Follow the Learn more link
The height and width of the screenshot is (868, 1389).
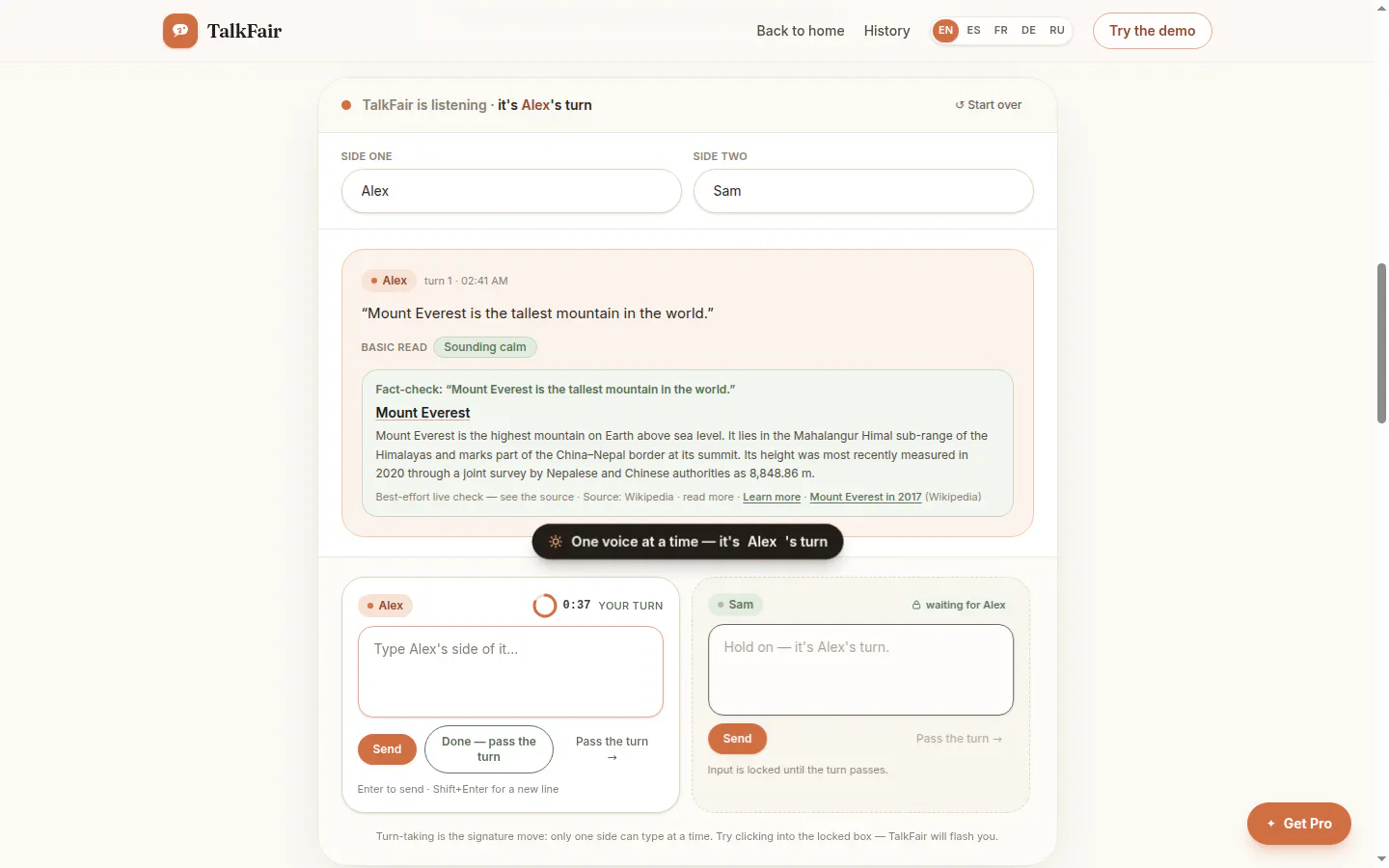(x=772, y=498)
